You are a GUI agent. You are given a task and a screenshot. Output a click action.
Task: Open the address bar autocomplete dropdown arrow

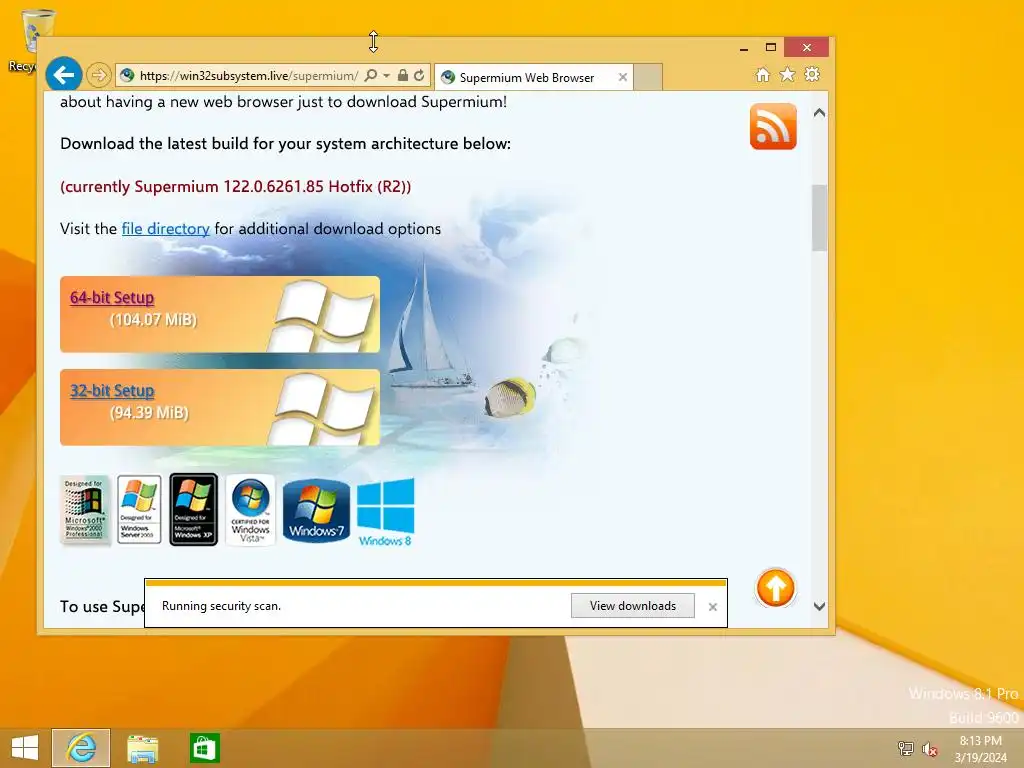pos(386,76)
